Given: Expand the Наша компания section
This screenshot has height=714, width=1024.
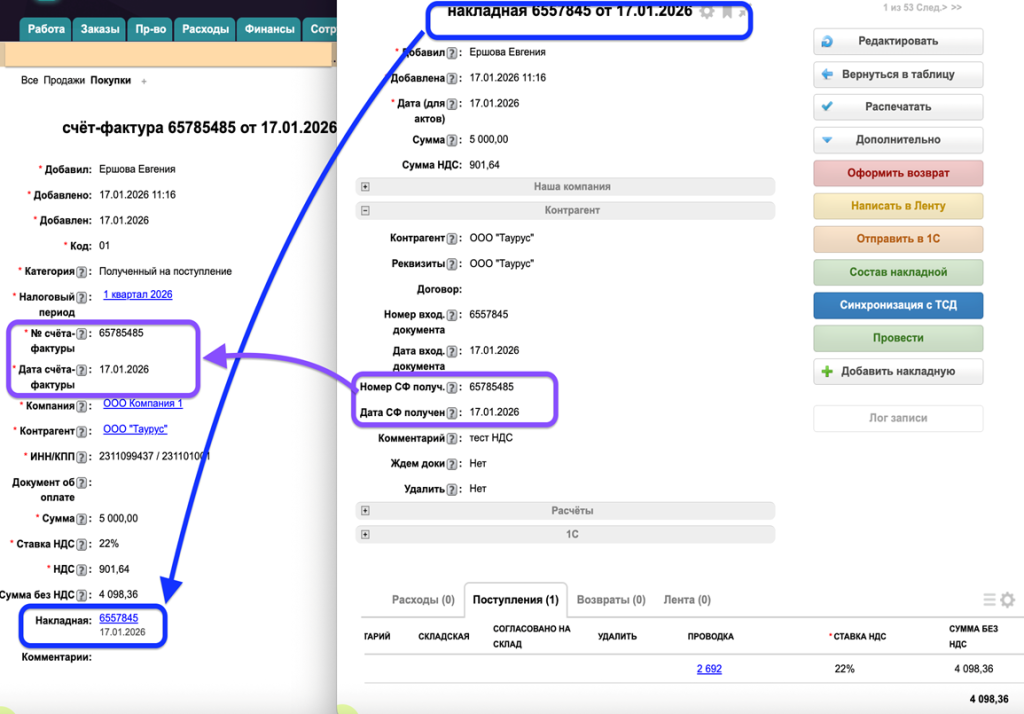Looking at the screenshot, I should pyautogui.click(x=365, y=186).
